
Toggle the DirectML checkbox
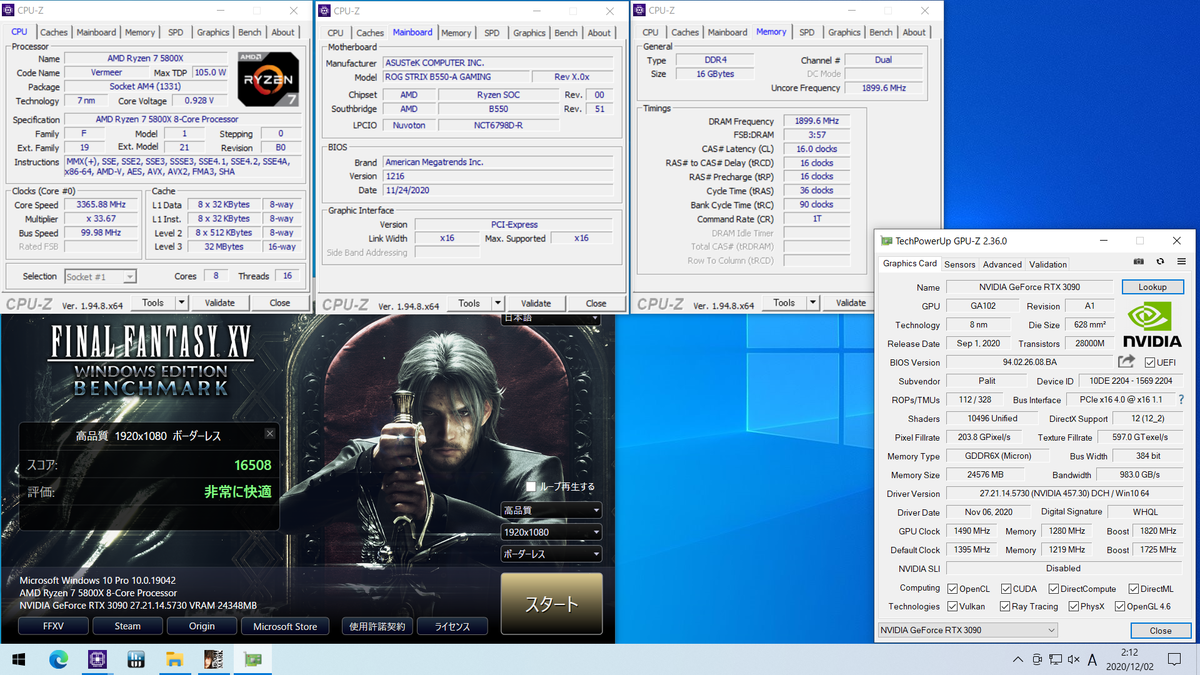(1133, 589)
